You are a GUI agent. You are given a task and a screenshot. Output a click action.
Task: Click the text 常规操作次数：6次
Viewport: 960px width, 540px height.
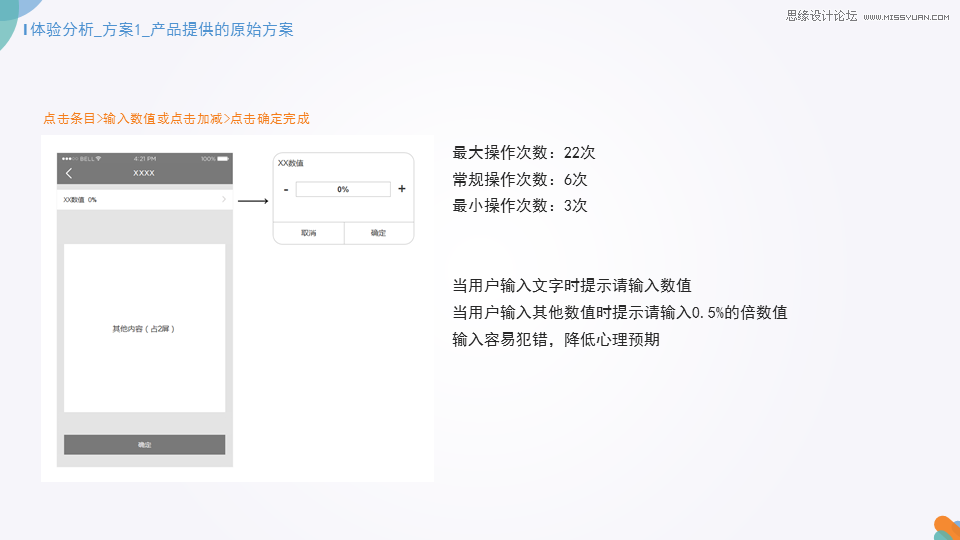[x=520, y=179]
